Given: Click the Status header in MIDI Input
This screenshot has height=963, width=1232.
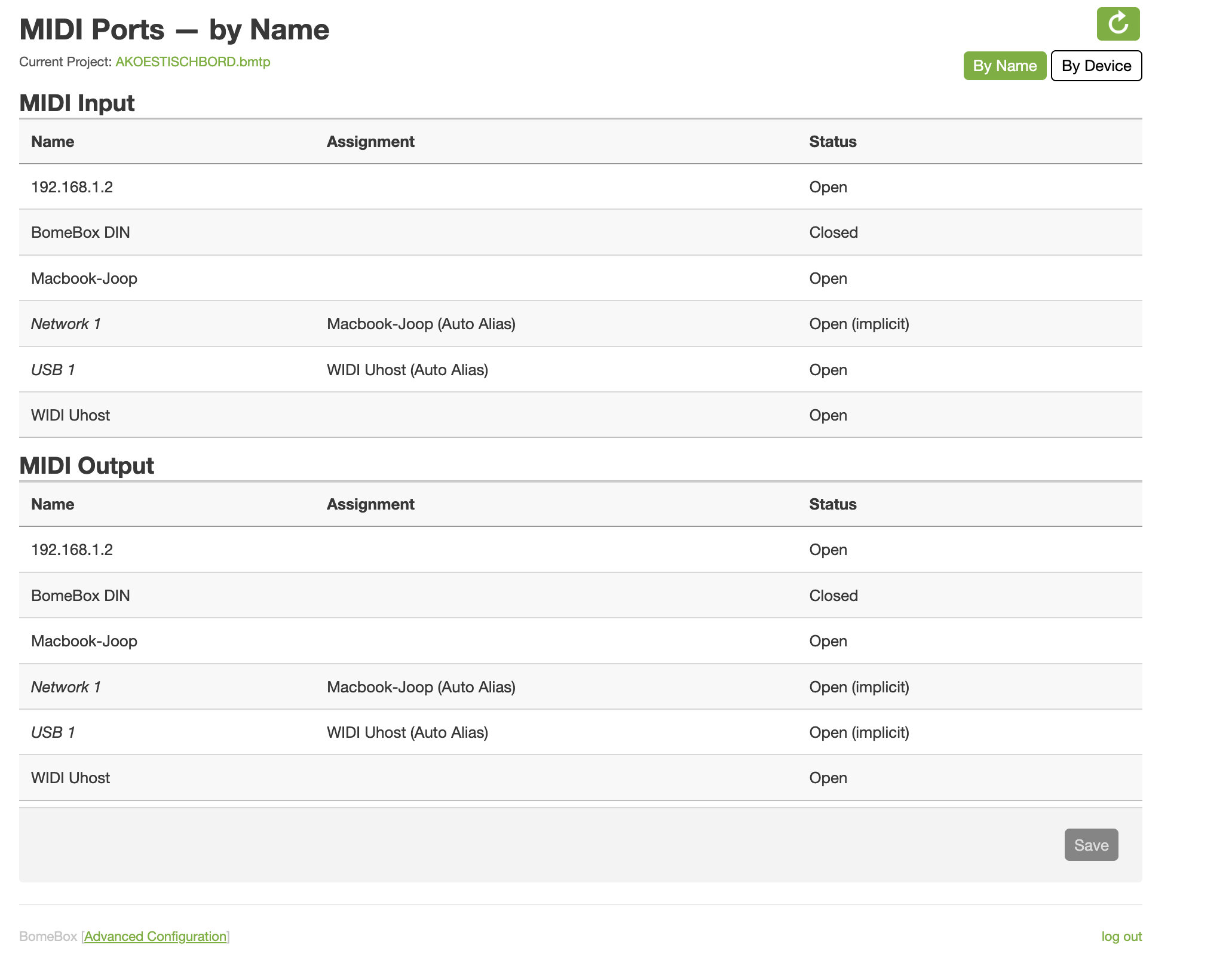Looking at the screenshot, I should click(832, 142).
